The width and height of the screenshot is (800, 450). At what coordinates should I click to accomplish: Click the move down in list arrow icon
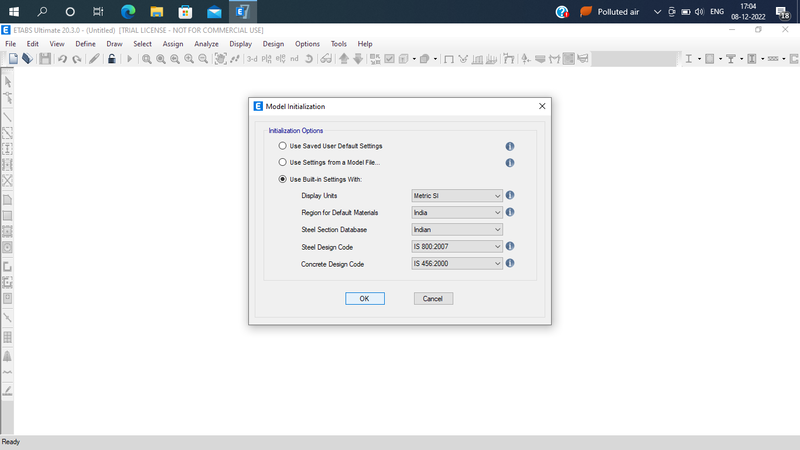point(358,59)
